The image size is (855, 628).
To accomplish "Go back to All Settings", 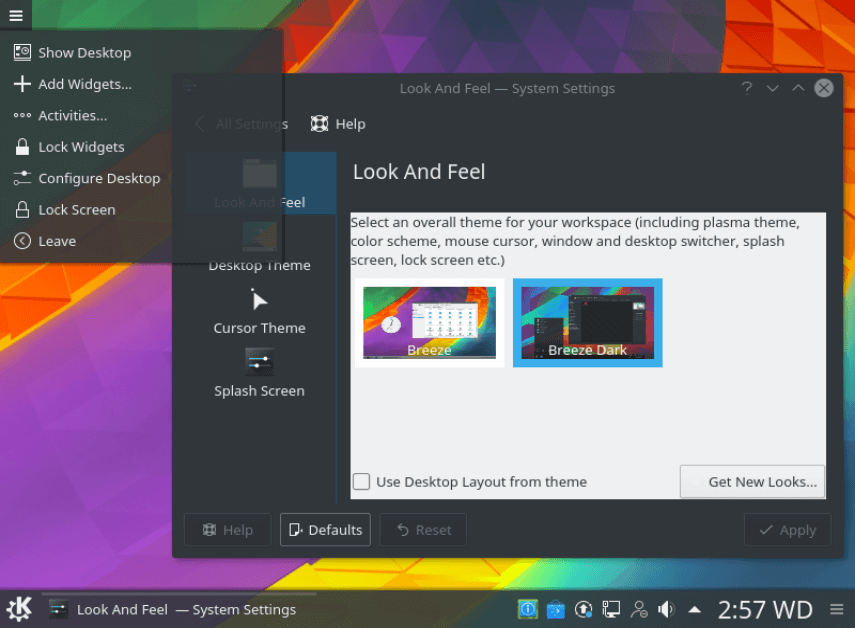I will 242,124.
